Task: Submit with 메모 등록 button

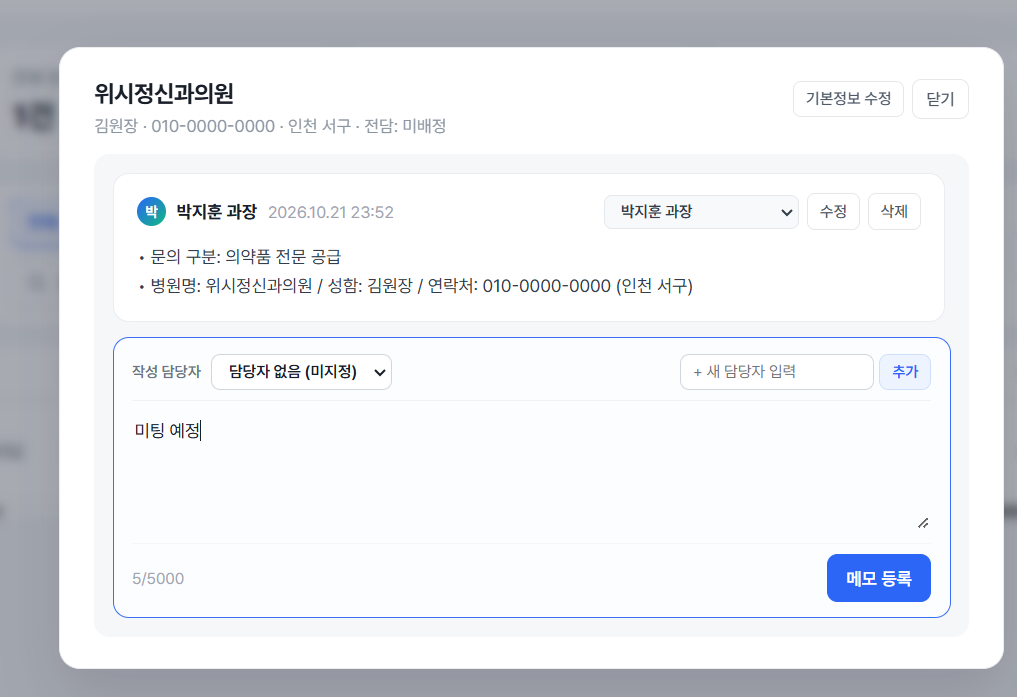Action: pyautogui.click(x=878, y=578)
